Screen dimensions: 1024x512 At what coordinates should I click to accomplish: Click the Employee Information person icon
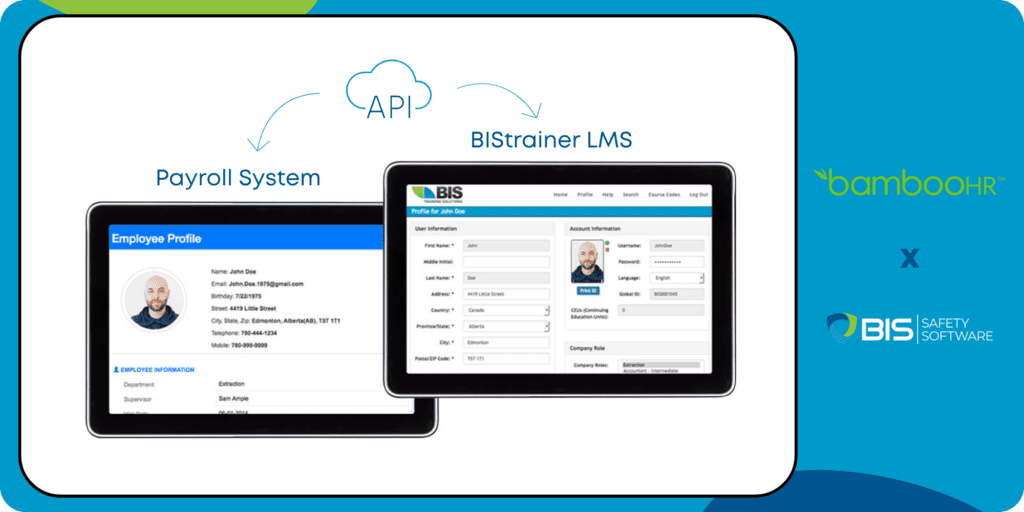click(116, 370)
